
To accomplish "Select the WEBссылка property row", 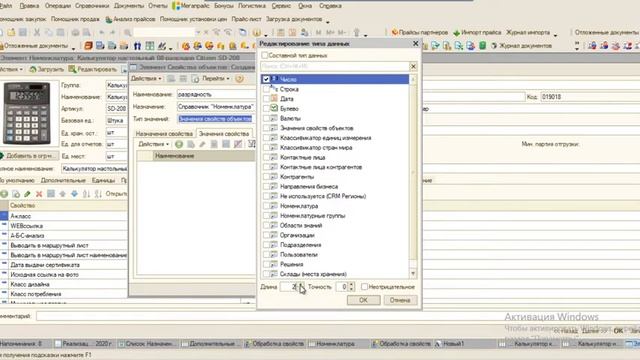I will 64,226.
